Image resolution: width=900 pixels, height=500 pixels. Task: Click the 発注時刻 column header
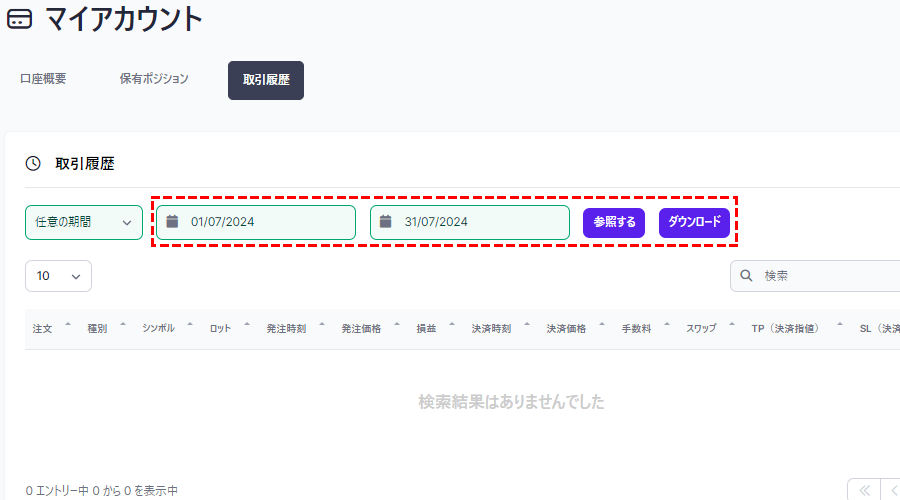[286, 329]
